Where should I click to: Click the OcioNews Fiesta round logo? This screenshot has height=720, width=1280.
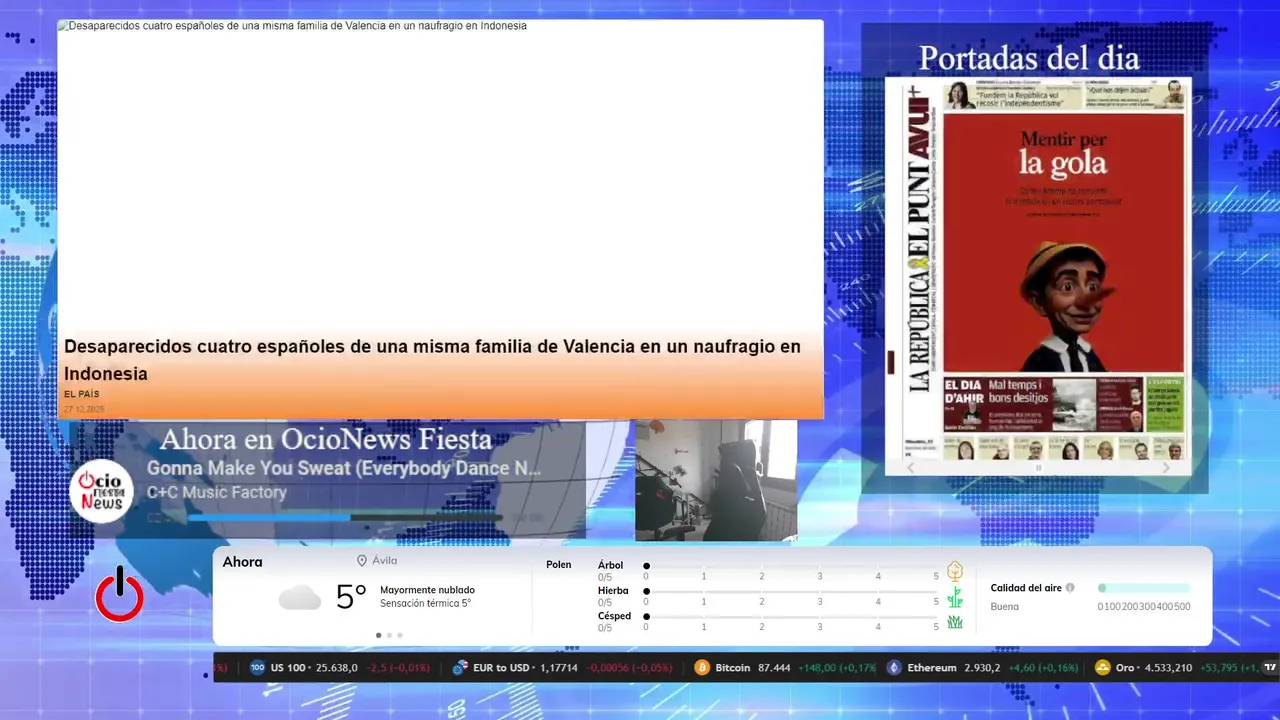pos(101,491)
